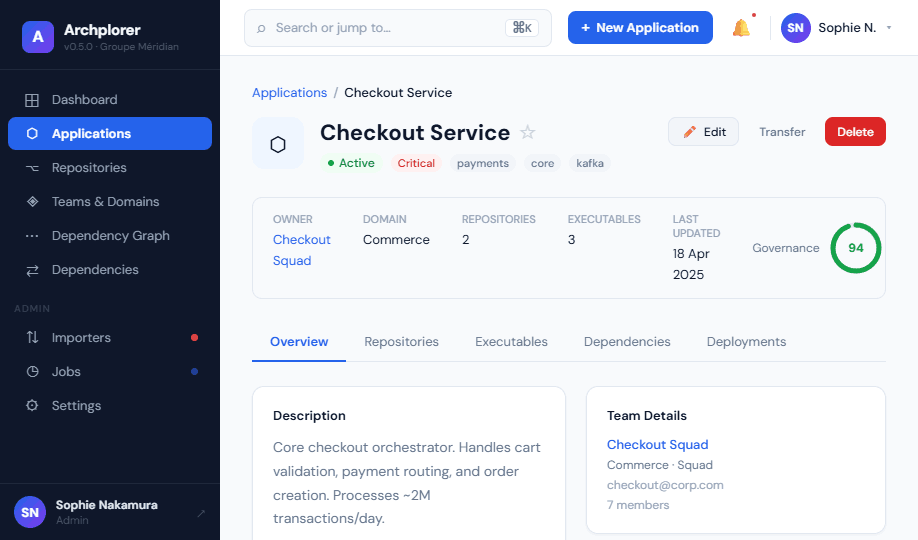Click the New Application button
Image resolution: width=918 pixels, height=540 pixels.
click(640, 28)
